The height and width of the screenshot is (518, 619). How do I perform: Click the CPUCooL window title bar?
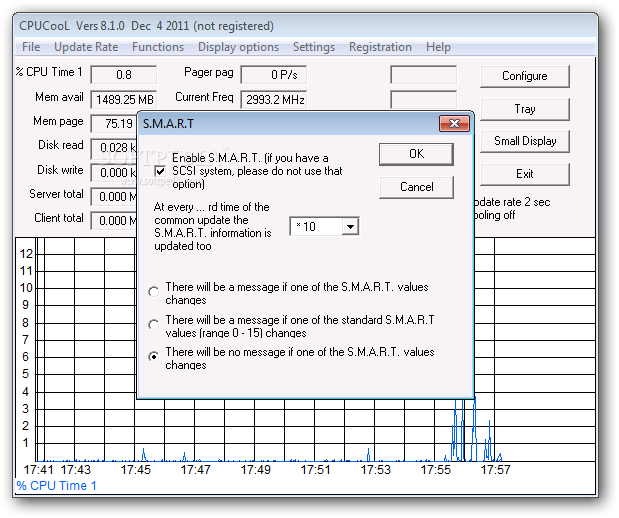pyautogui.click(x=304, y=26)
